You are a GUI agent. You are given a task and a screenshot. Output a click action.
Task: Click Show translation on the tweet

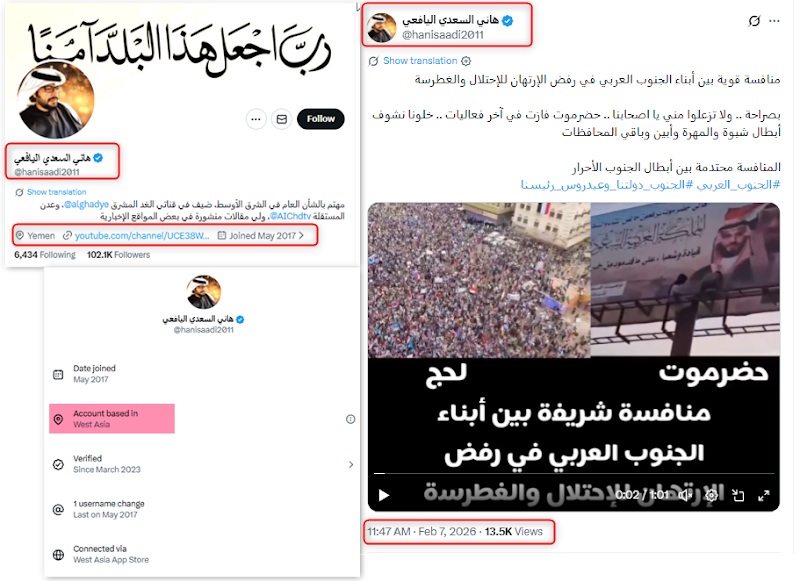(x=420, y=61)
